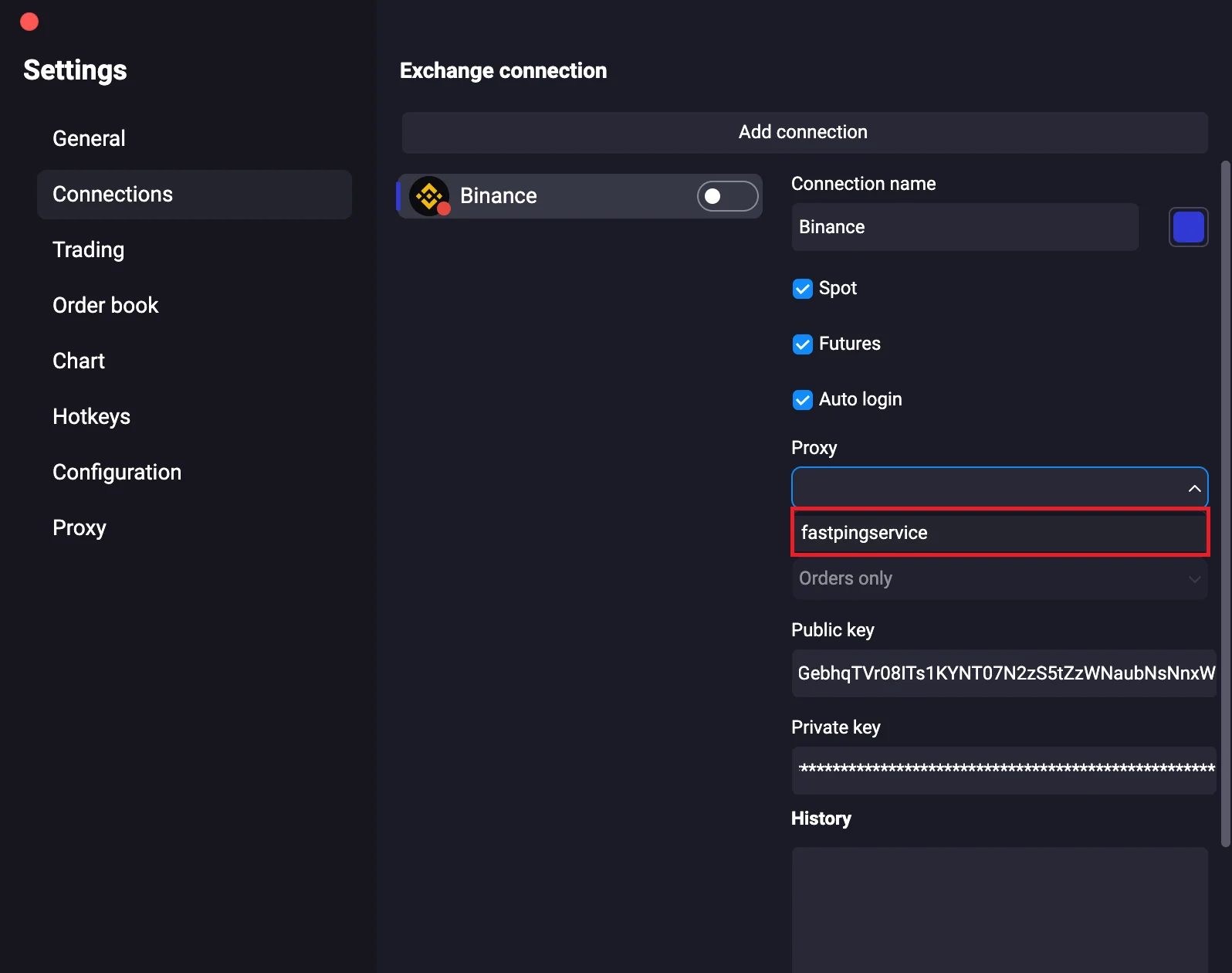
Task: Click the Connection name input field
Action: (x=964, y=227)
